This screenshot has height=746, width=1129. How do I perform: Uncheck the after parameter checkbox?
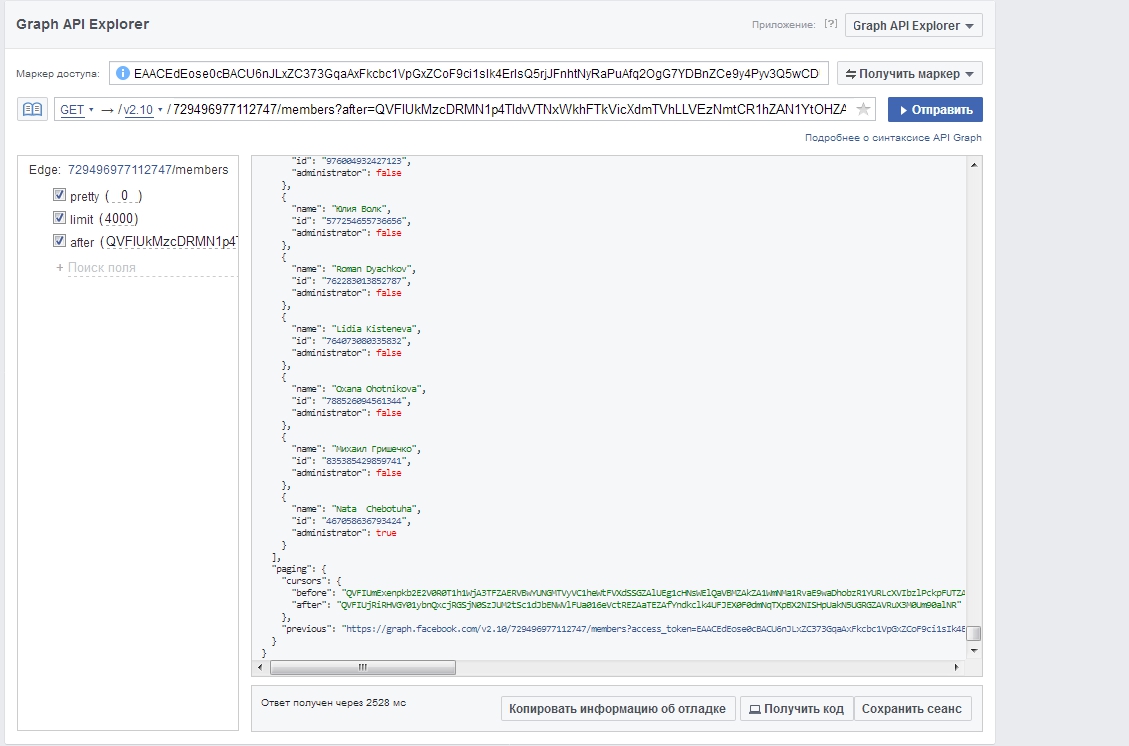click(59, 241)
